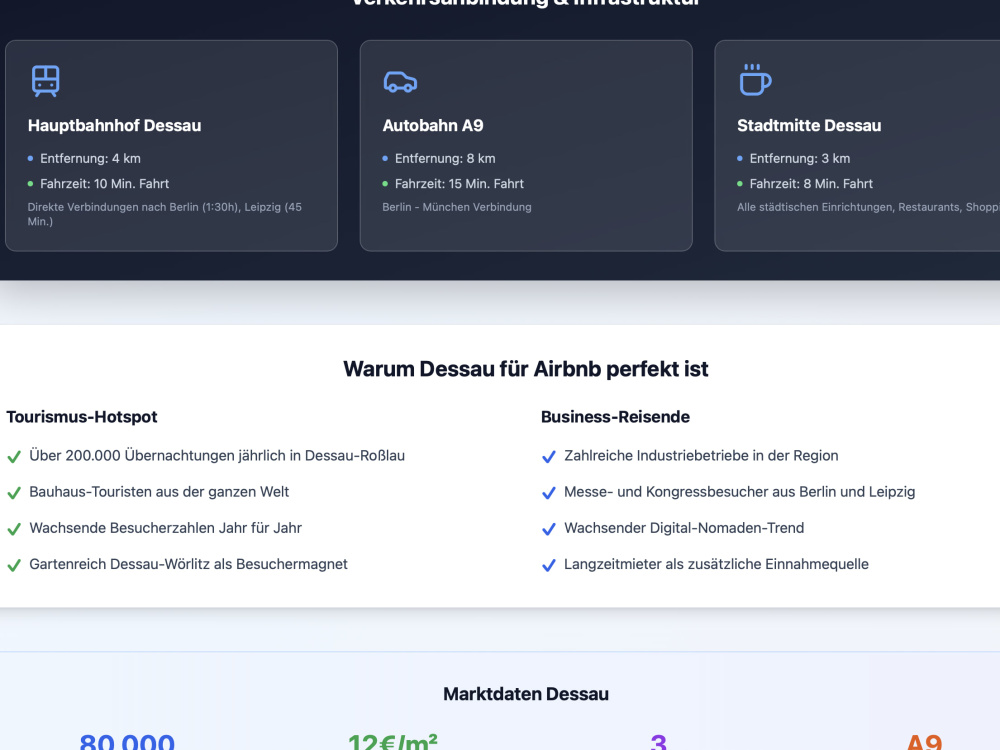The height and width of the screenshot is (750, 1000).
Task: Click 'Fahrzeit: 8 Min. Fahrt' text
Action: (x=811, y=184)
